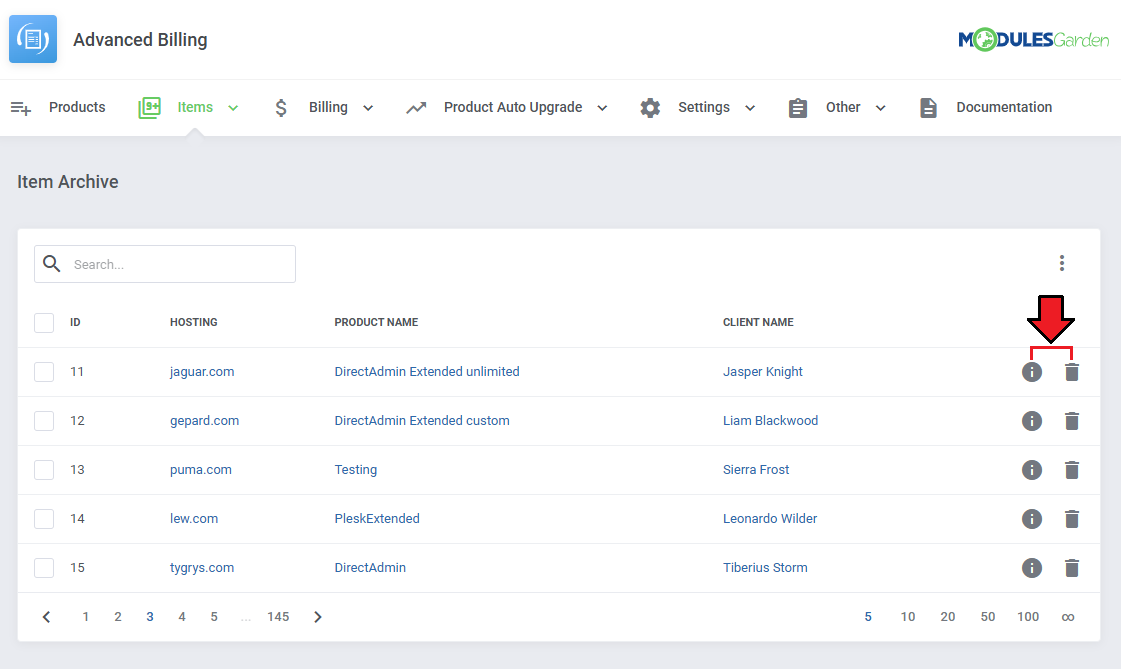Set 100 rows per page
This screenshot has height=669, width=1121.
(x=1028, y=617)
